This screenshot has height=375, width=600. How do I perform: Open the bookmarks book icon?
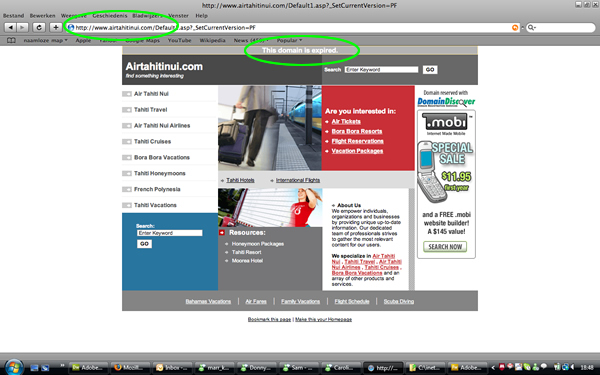(x=11, y=40)
